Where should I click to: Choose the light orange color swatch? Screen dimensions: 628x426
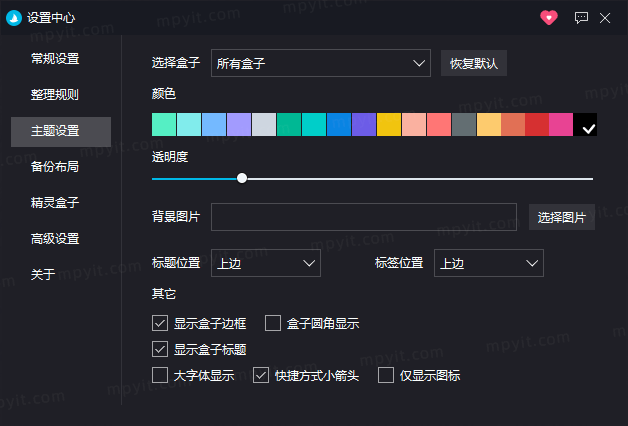(489, 125)
